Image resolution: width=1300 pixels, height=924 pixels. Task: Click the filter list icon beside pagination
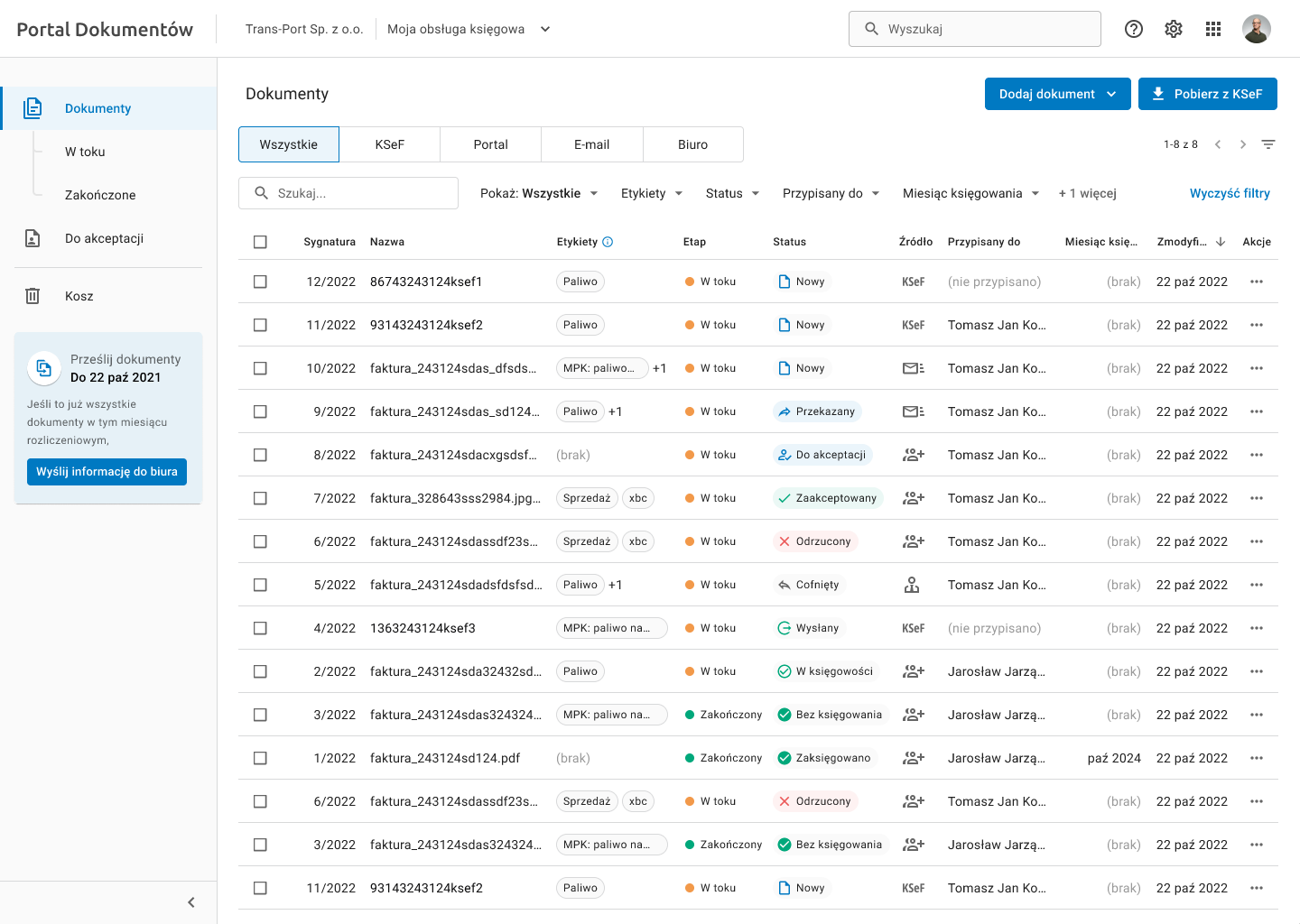[1268, 144]
